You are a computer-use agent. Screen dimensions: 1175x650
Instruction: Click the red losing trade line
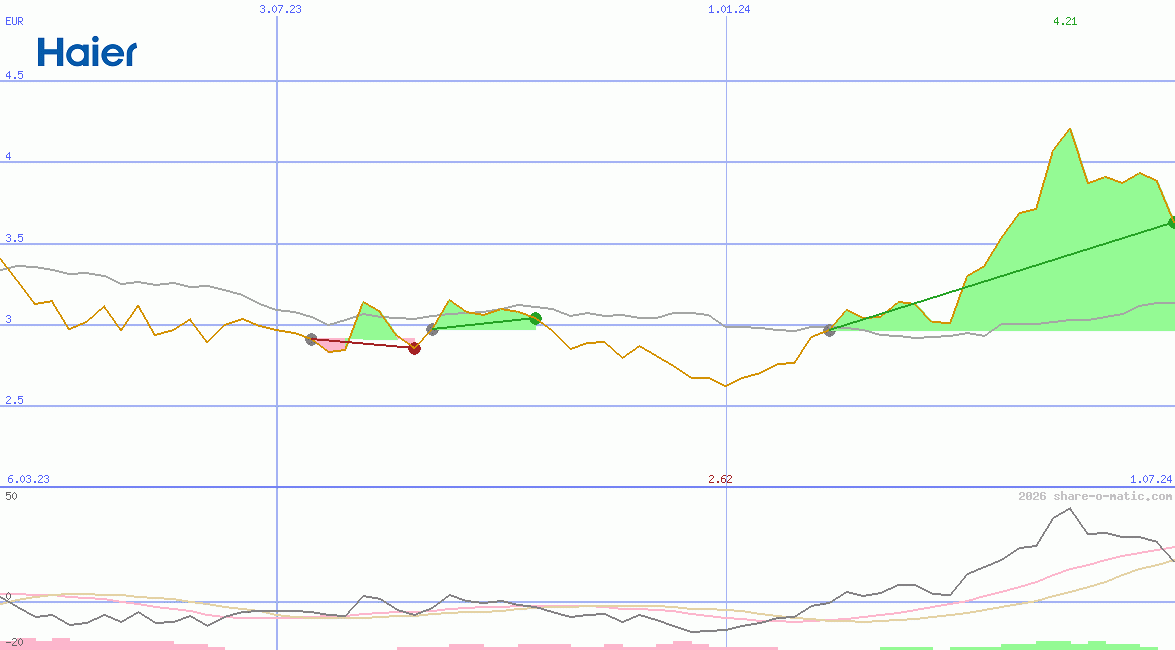[x=362, y=344]
